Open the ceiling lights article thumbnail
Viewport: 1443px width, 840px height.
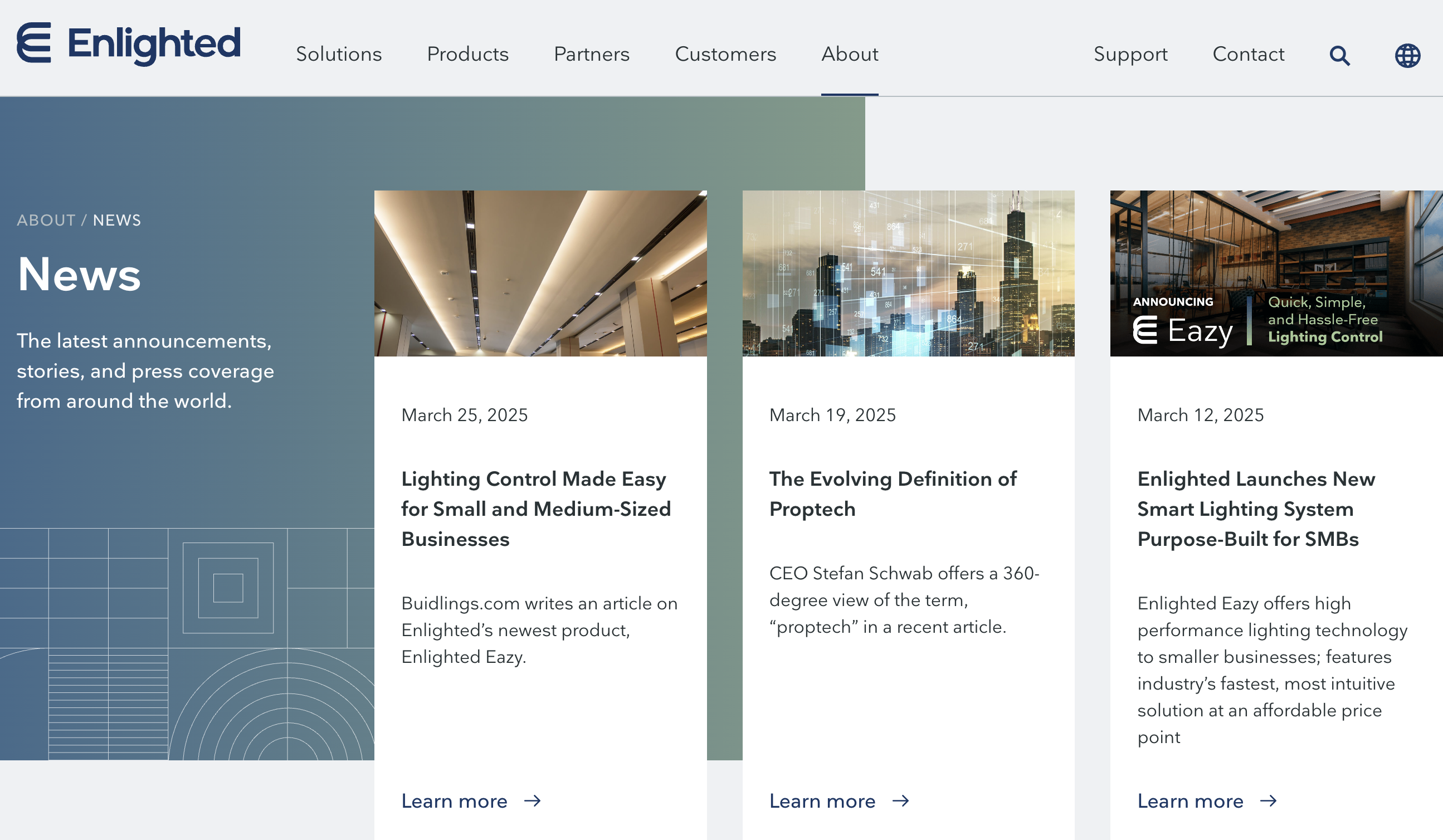click(540, 273)
